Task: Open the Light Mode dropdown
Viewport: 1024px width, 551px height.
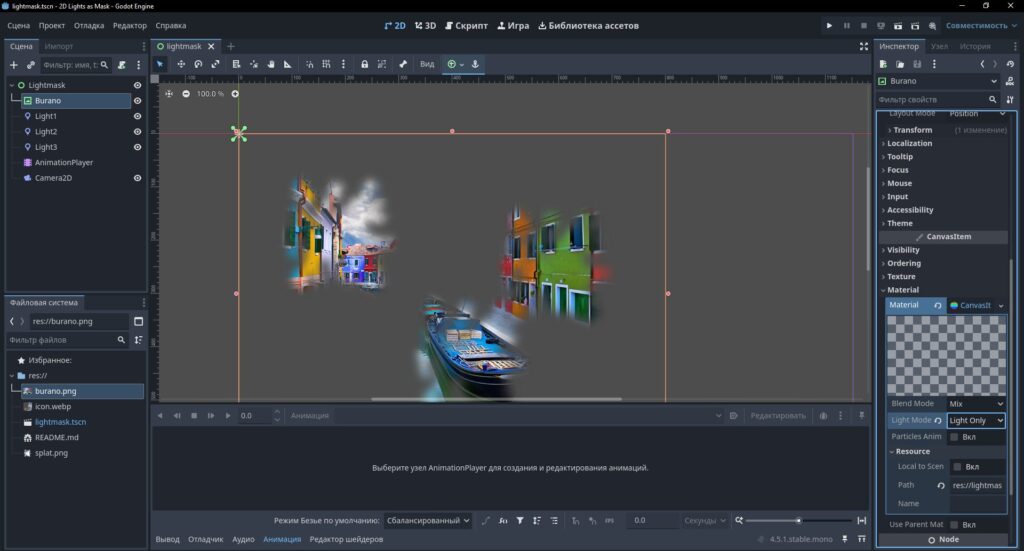Action: (976, 420)
